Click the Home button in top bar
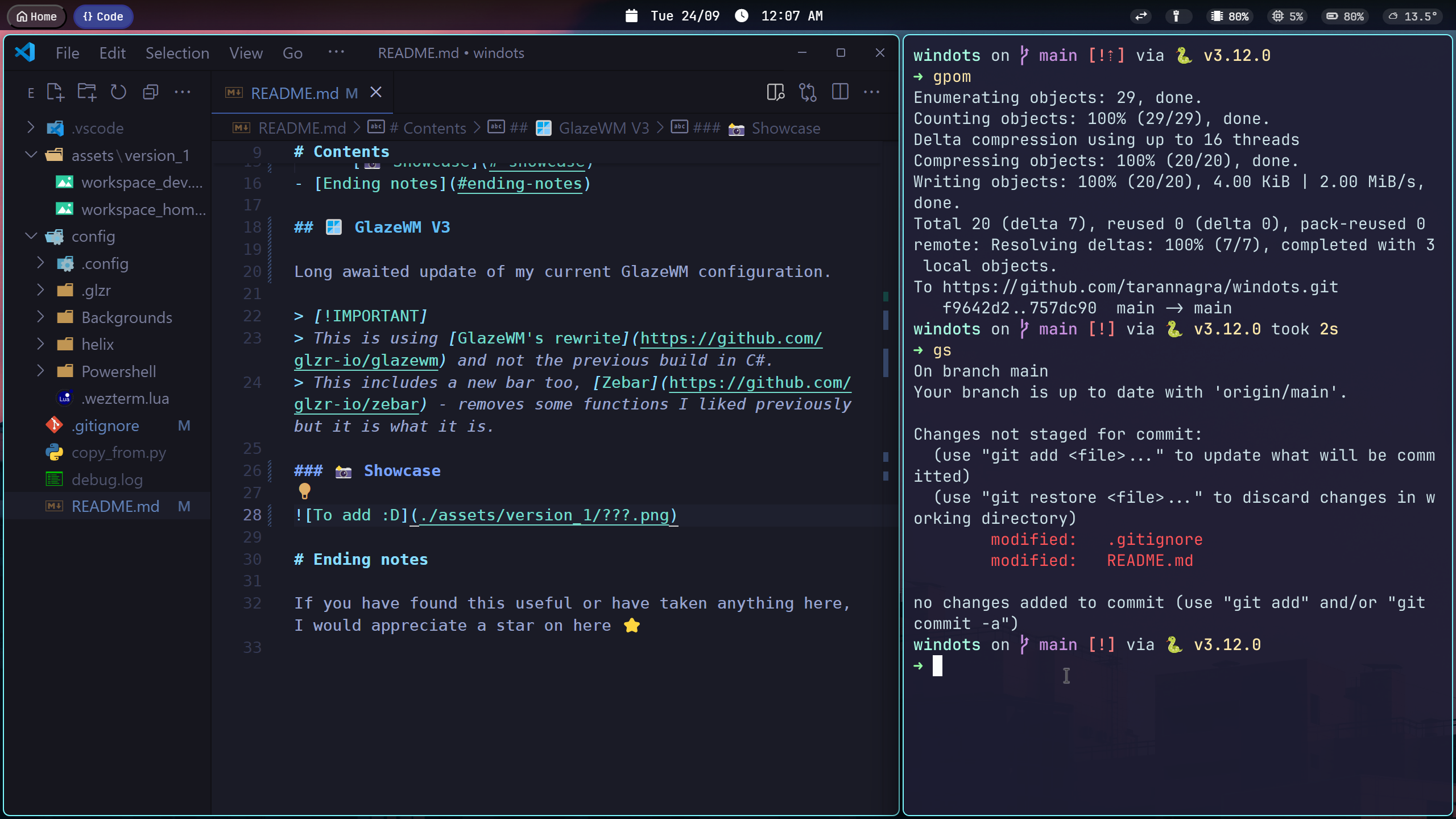Viewport: 1456px width, 819px height. (x=36, y=16)
